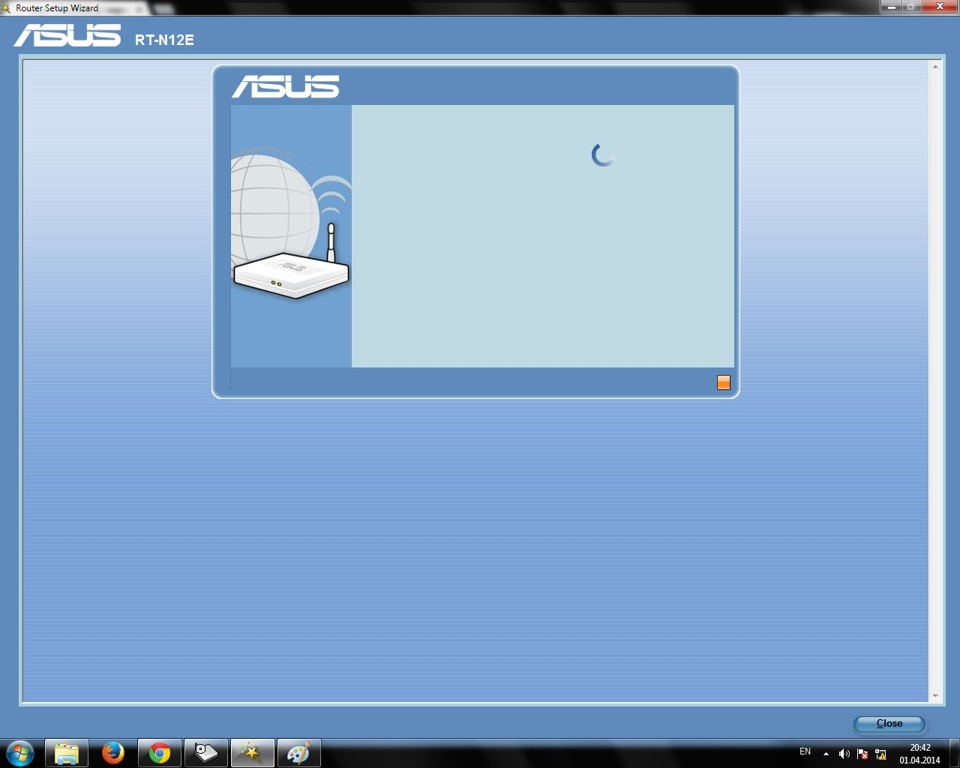Open the volume control in tray
960x768 pixels.
(x=844, y=754)
